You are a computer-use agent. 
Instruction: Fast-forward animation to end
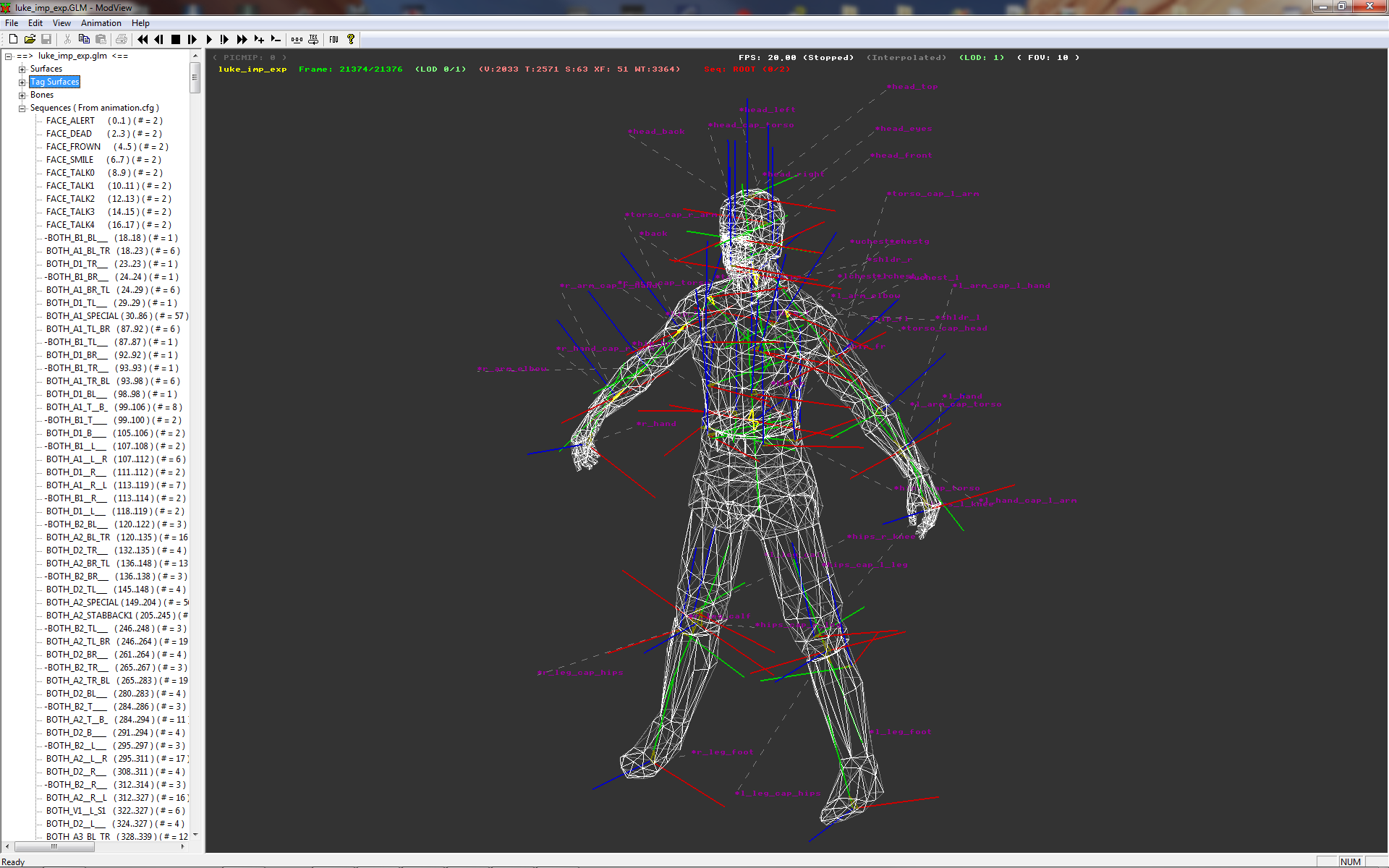coord(242,39)
